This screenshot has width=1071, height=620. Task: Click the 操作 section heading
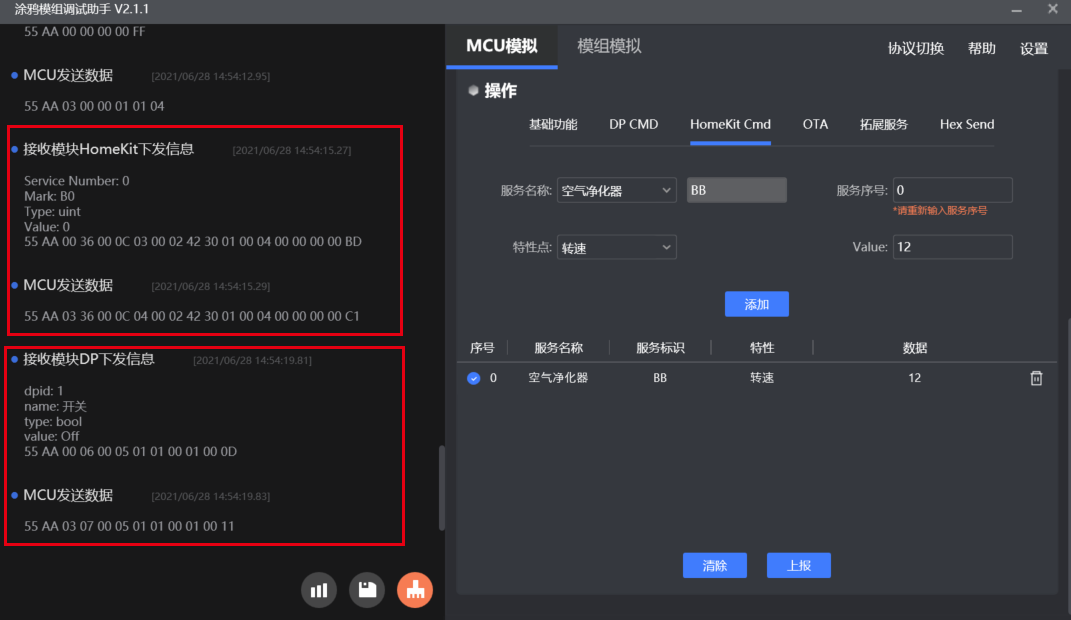500,91
